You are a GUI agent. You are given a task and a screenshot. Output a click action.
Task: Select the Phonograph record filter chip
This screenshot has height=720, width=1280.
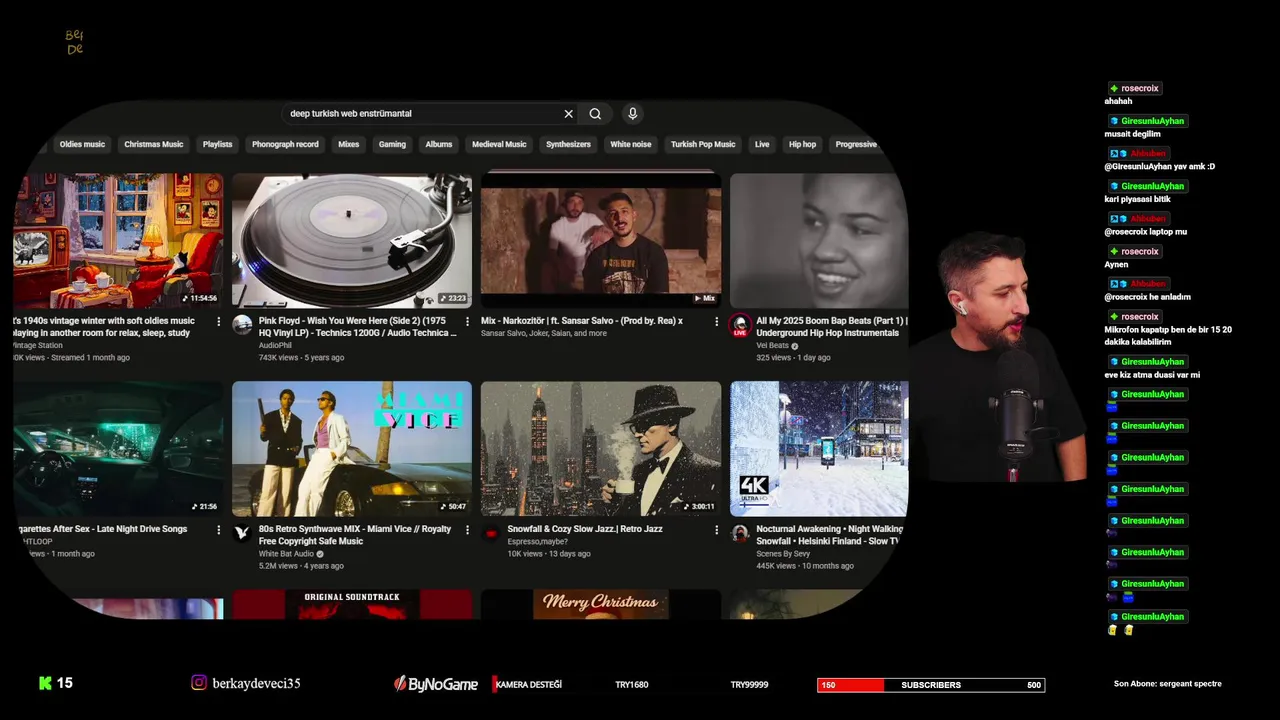point(285,144)
